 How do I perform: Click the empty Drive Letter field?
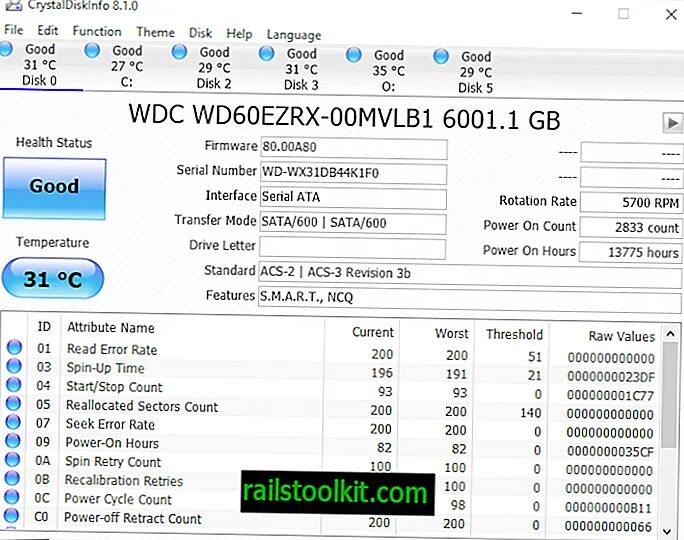tap(352, 249)
